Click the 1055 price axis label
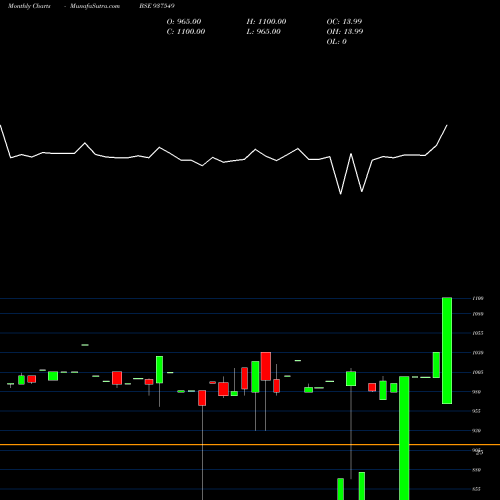500x500 pixels. pos(478,333)
